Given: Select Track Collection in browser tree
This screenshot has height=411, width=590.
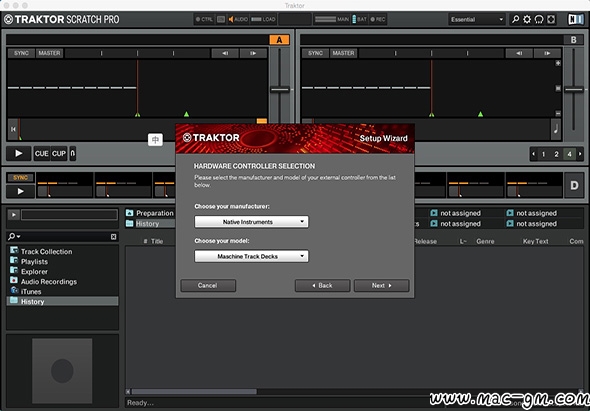Looking at the screenshot, I should (x=46, y=251).
